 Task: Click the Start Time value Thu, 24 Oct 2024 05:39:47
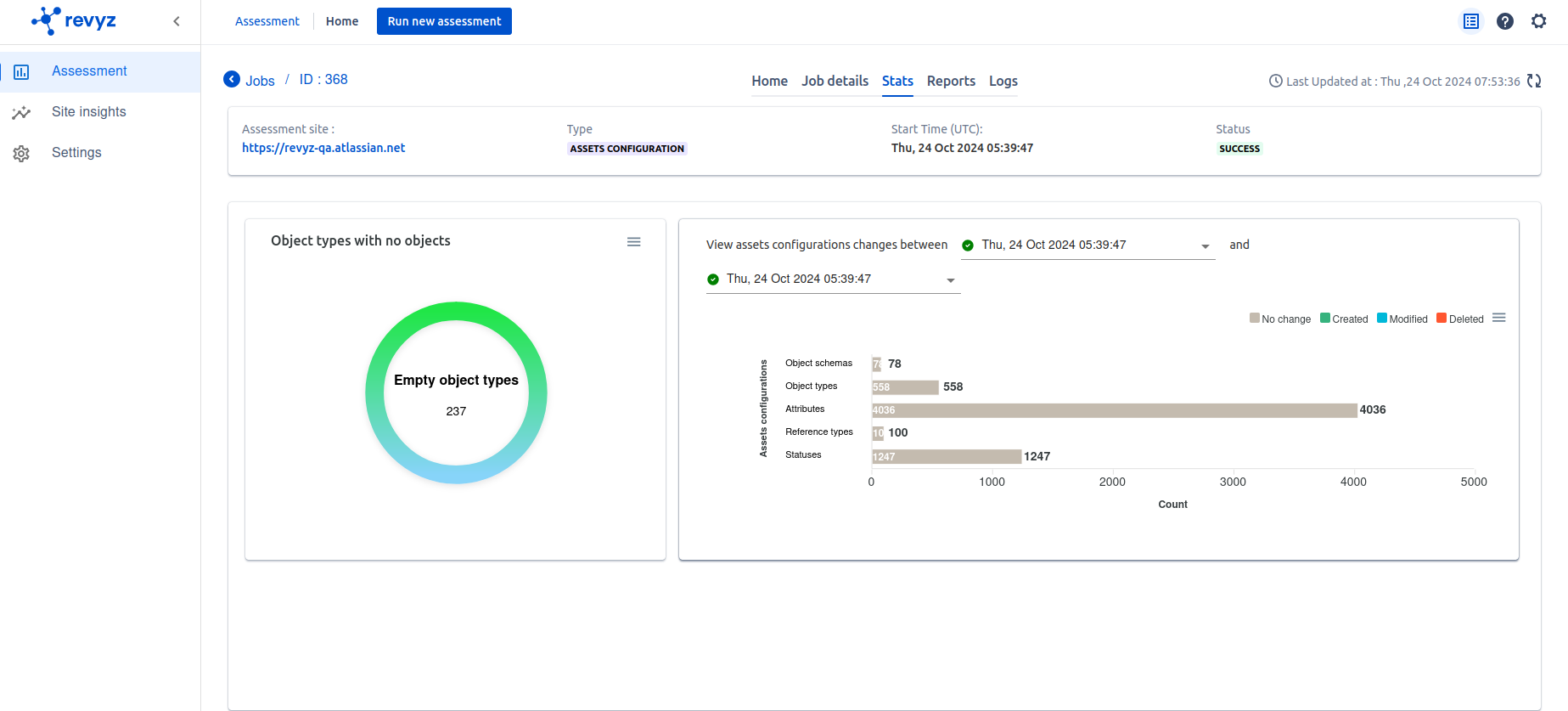962,148
